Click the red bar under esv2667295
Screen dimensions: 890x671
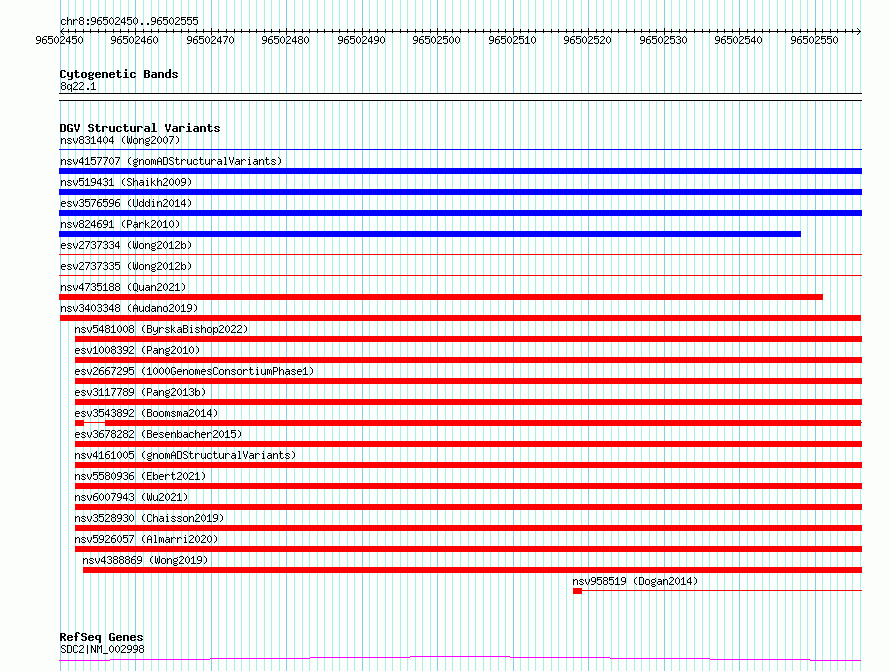(x=468, y=381)
